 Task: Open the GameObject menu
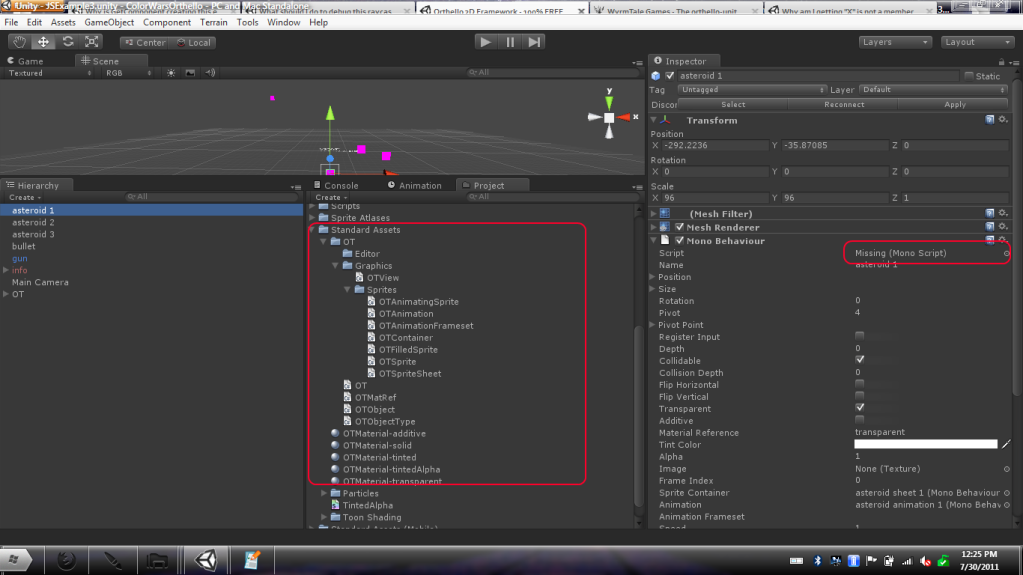(109, 22)
